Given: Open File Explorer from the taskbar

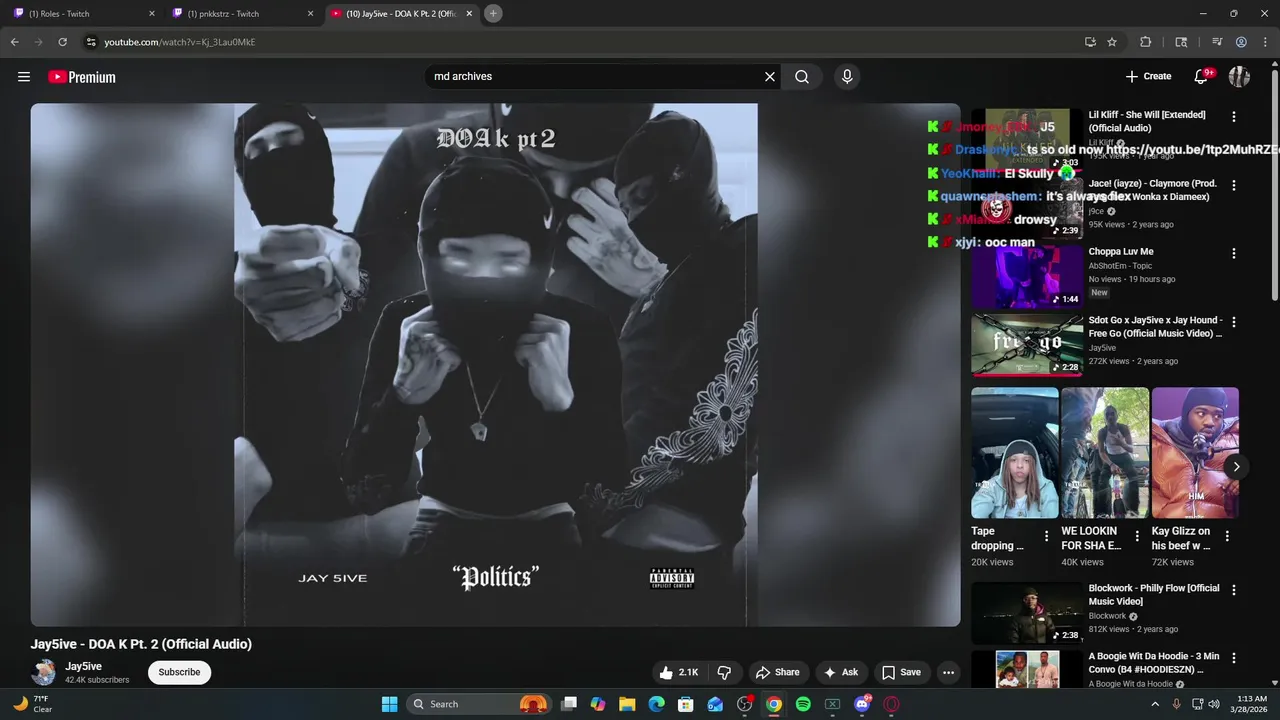Looking at the screenshot, I should pyautogui.click(x=627, y=704).
